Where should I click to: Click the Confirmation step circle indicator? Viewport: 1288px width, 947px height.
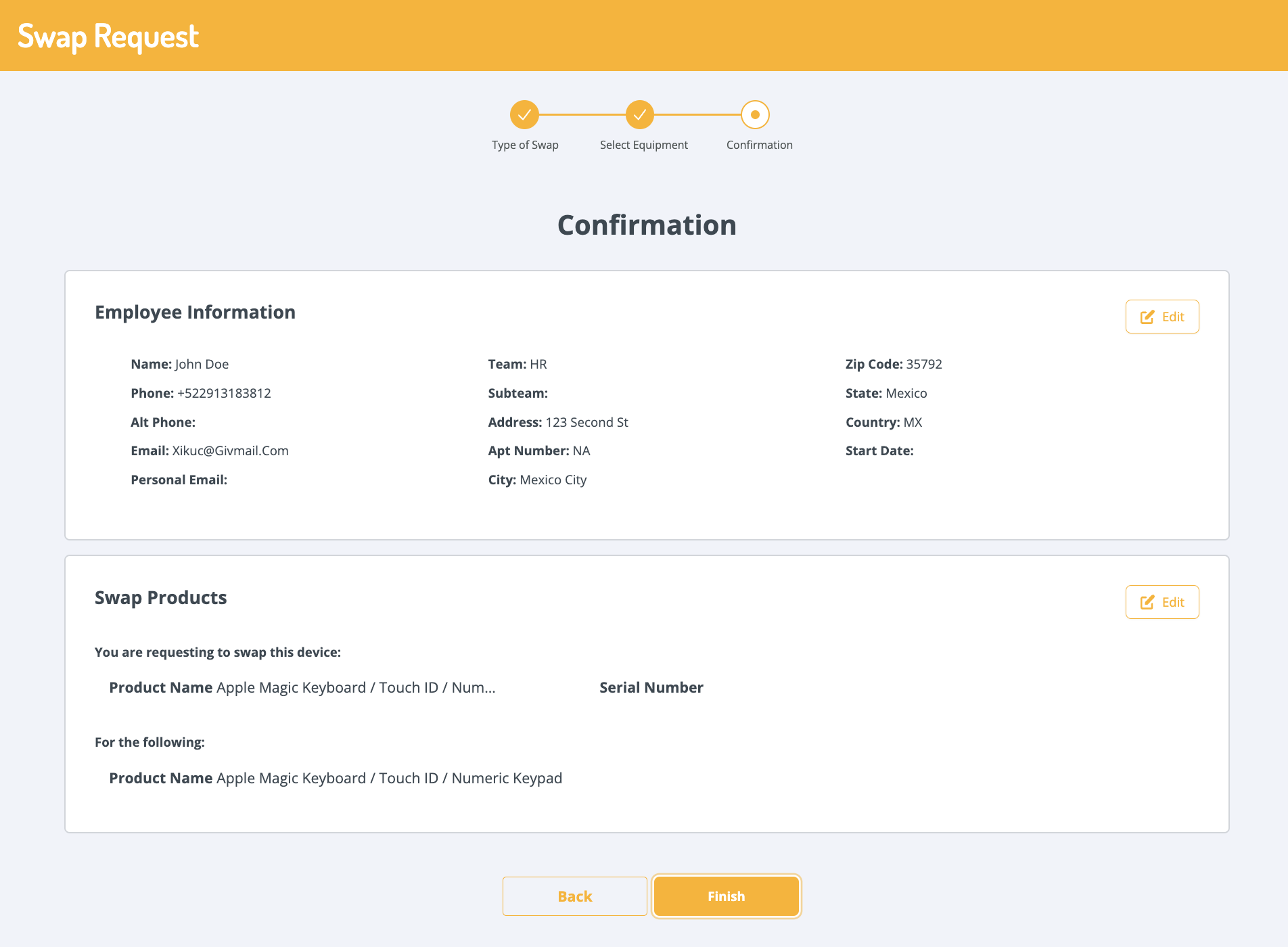tap(755, 115)
